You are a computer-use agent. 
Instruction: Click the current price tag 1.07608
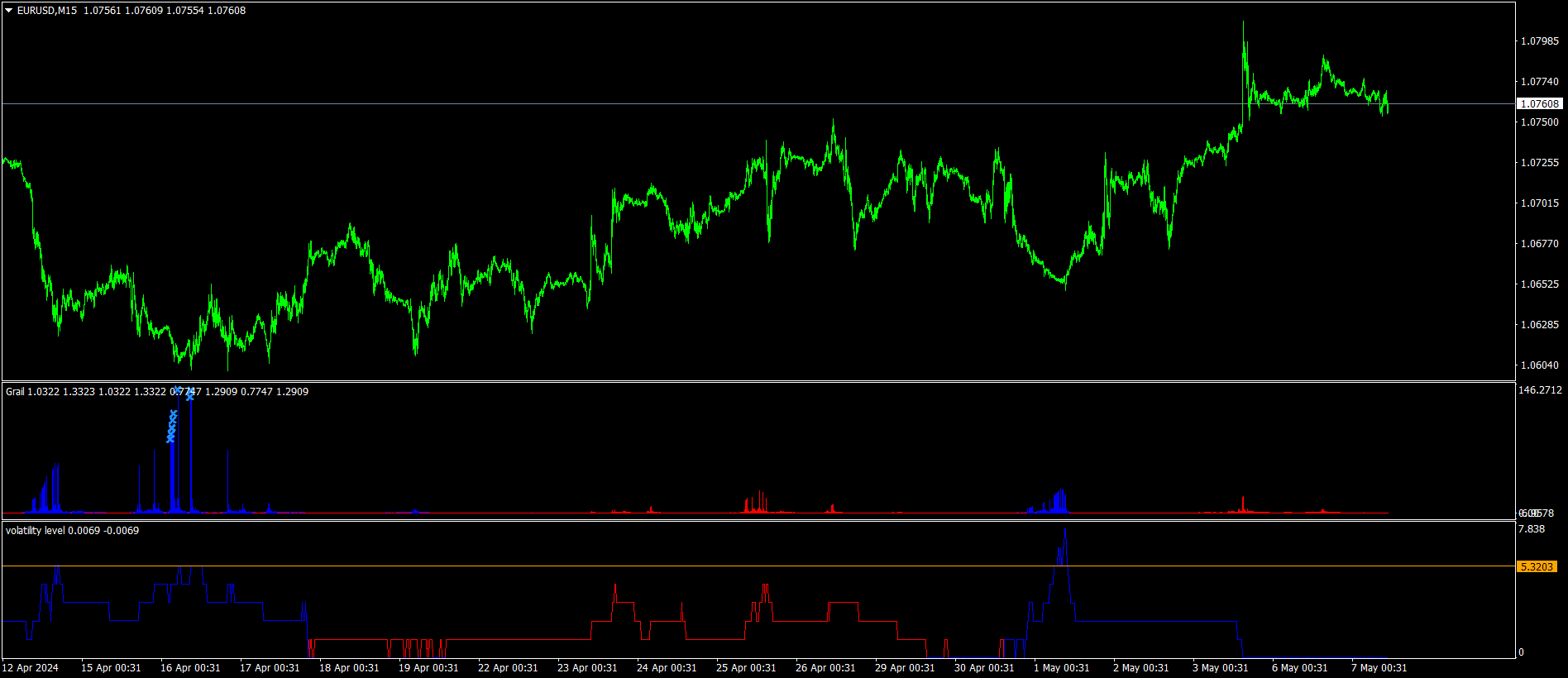click(x=1540, y=104)
